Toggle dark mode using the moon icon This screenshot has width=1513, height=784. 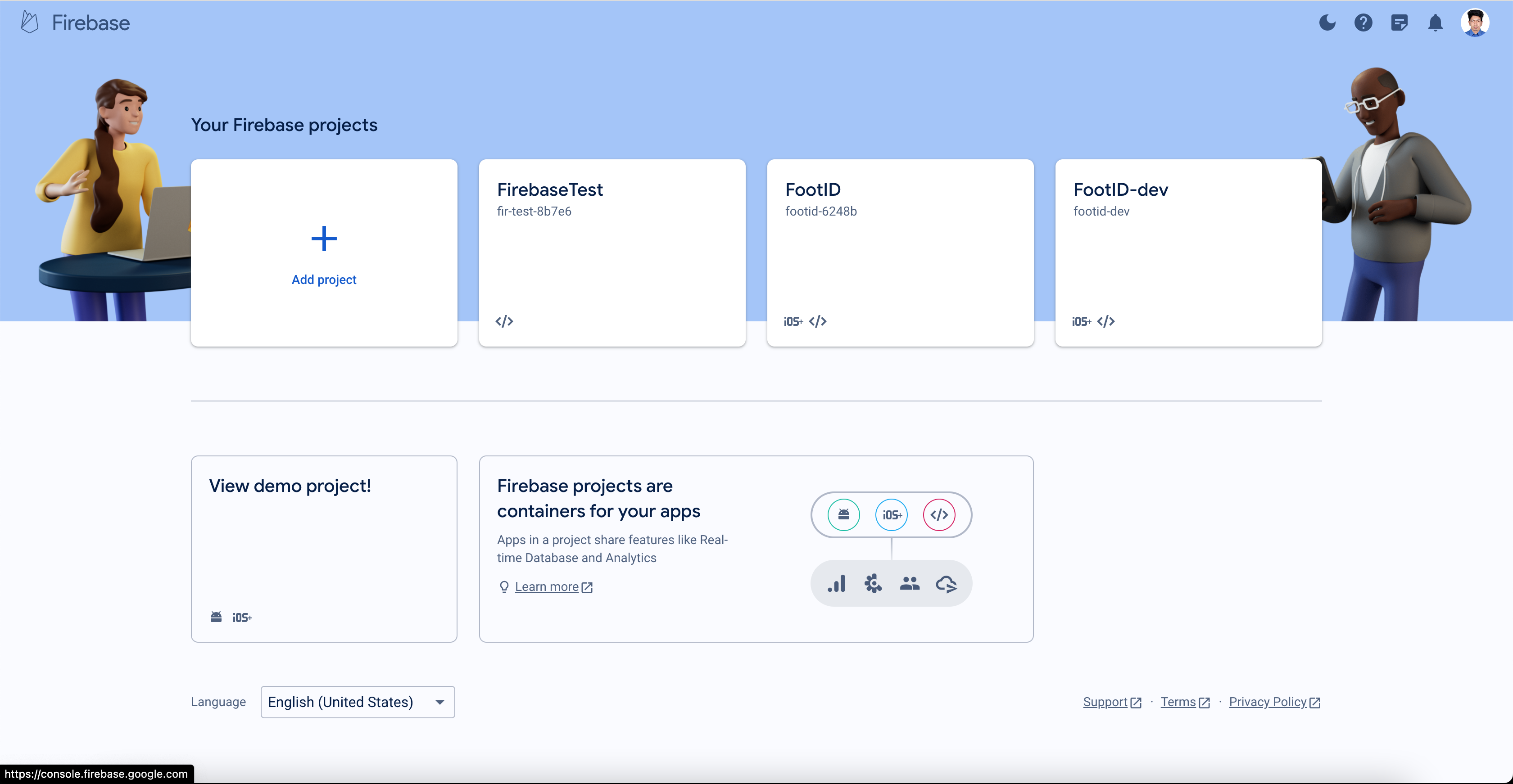pos(1327,23)
